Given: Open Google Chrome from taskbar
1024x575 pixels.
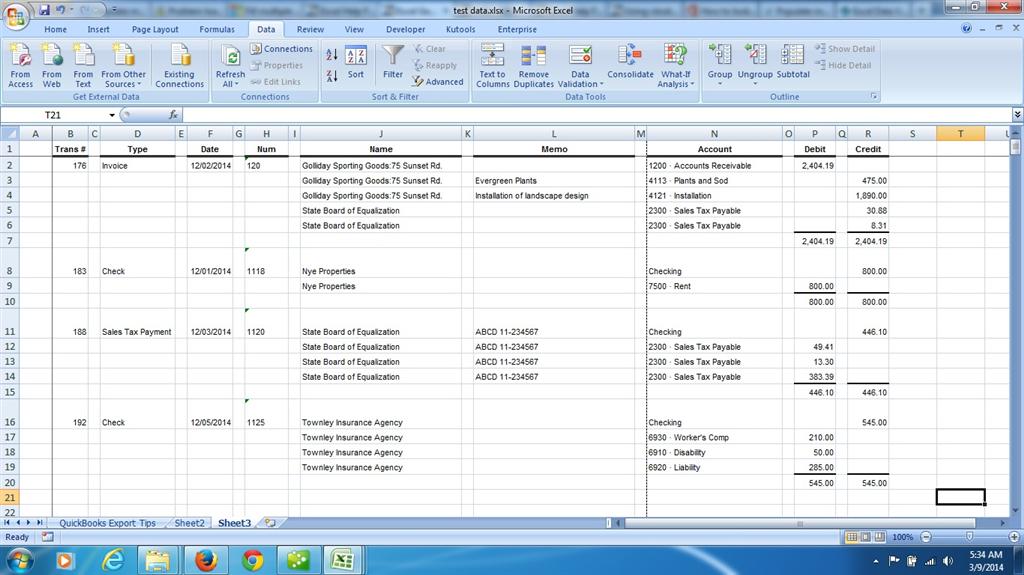Looking at the screenshot, I should (252, 560).
